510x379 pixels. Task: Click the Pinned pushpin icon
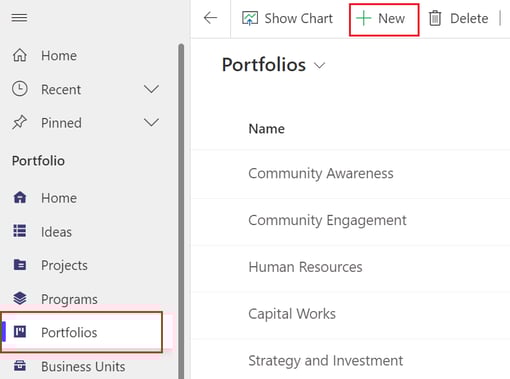coord(19,122)
